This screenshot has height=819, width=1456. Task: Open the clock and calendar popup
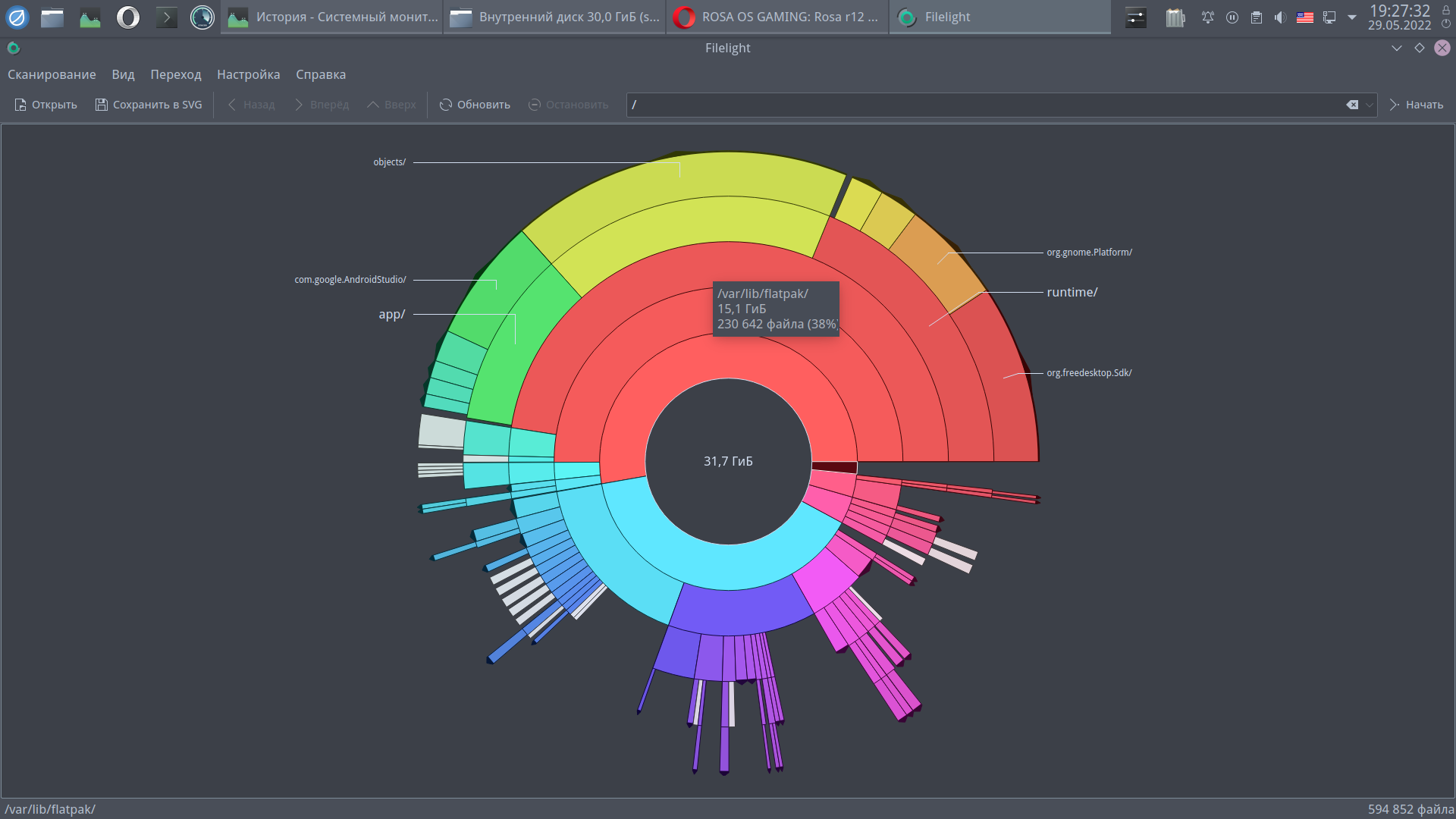tap(1399, 17)
